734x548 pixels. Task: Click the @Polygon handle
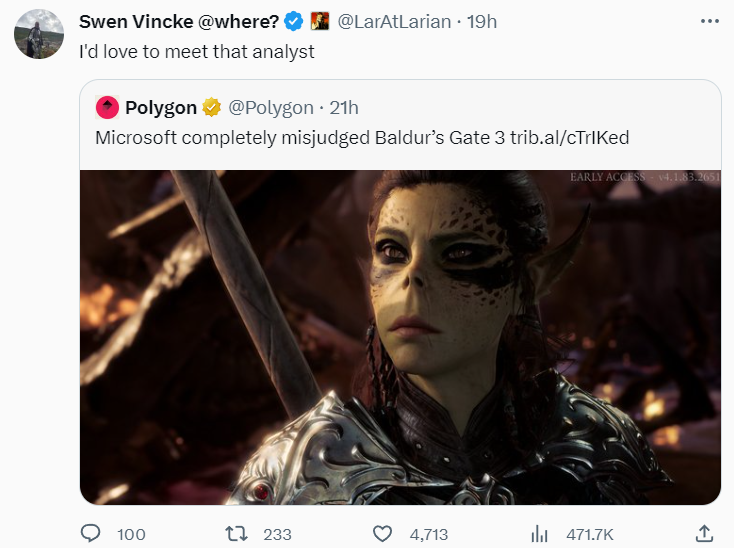(271, 108)
